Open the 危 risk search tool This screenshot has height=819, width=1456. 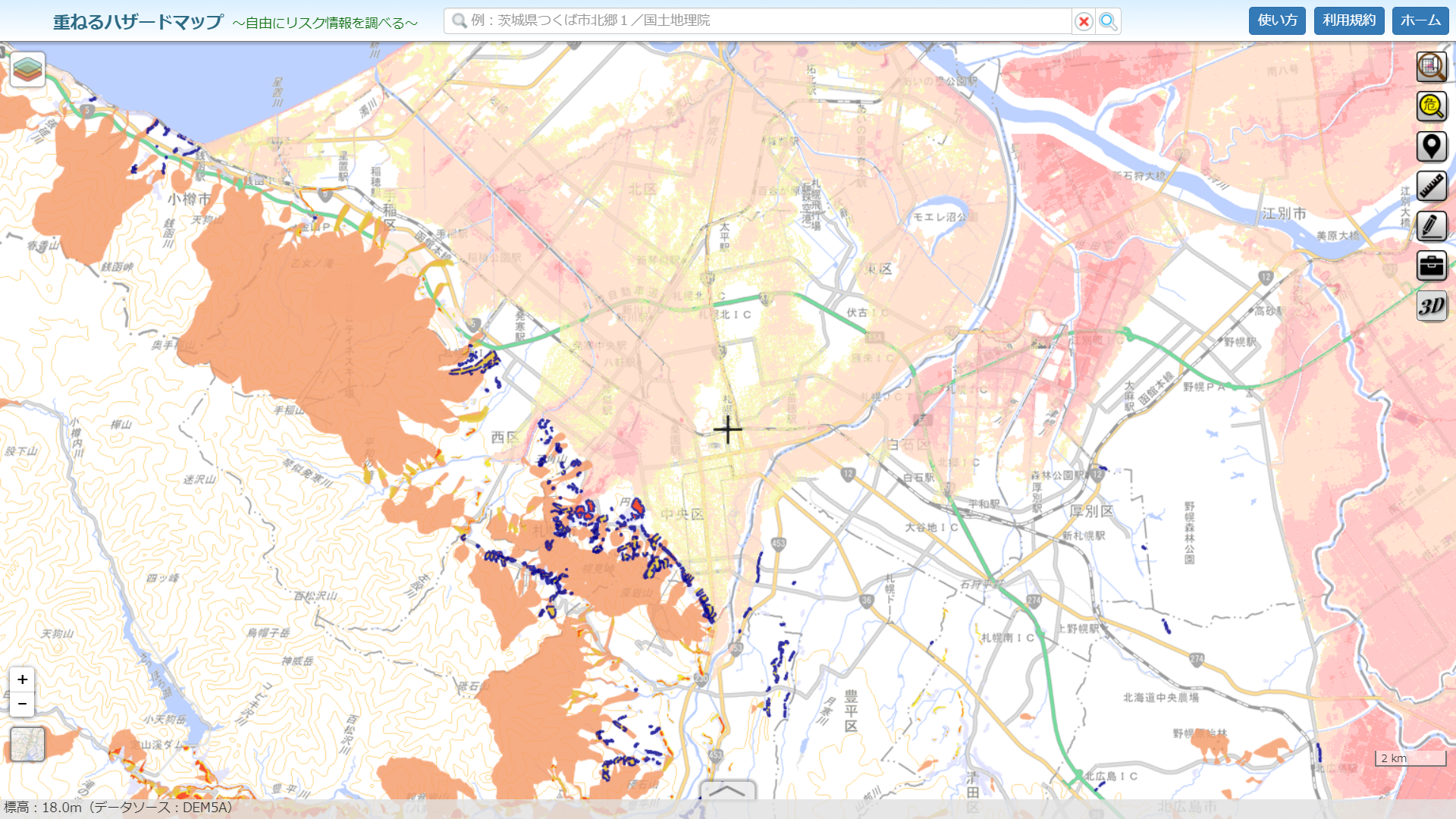pyautogui.click(x=1432, y=106)
